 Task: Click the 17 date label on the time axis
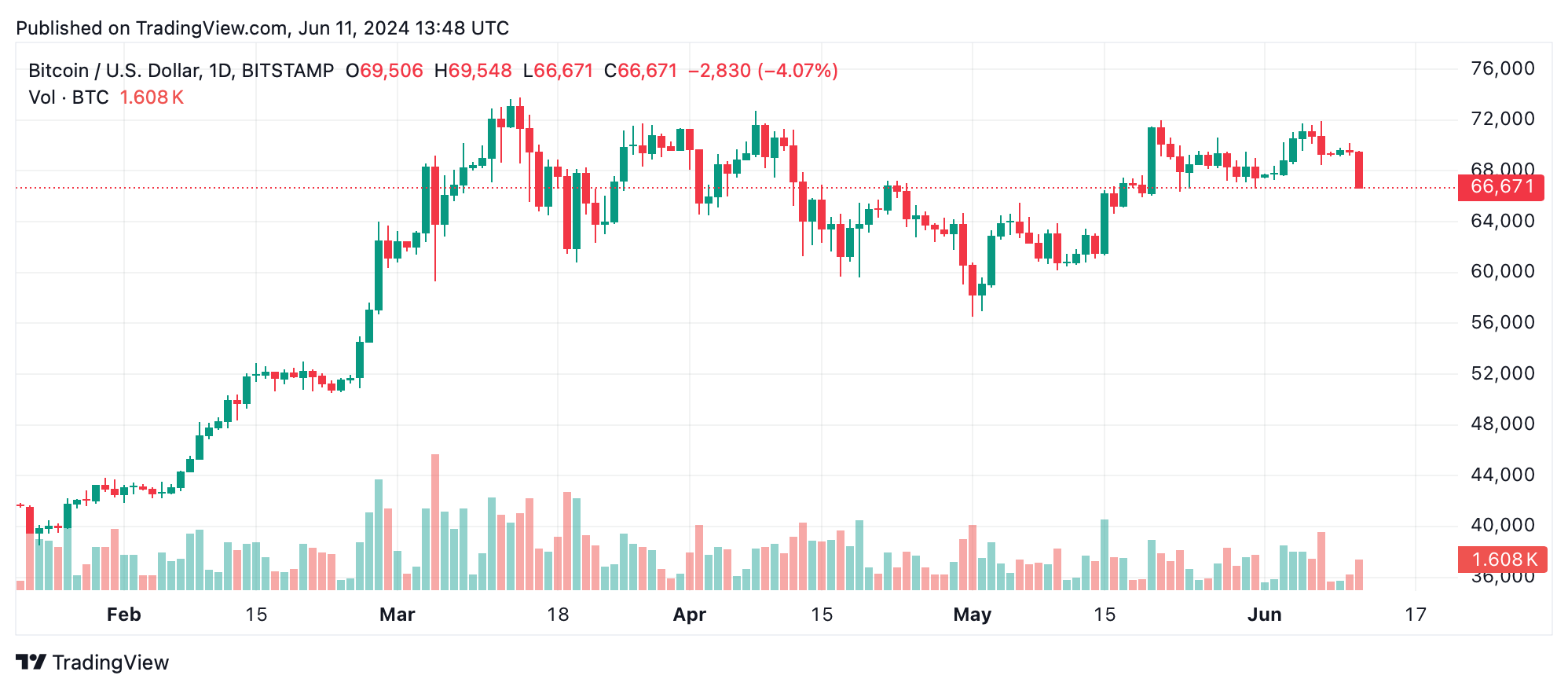point(1416,615)
